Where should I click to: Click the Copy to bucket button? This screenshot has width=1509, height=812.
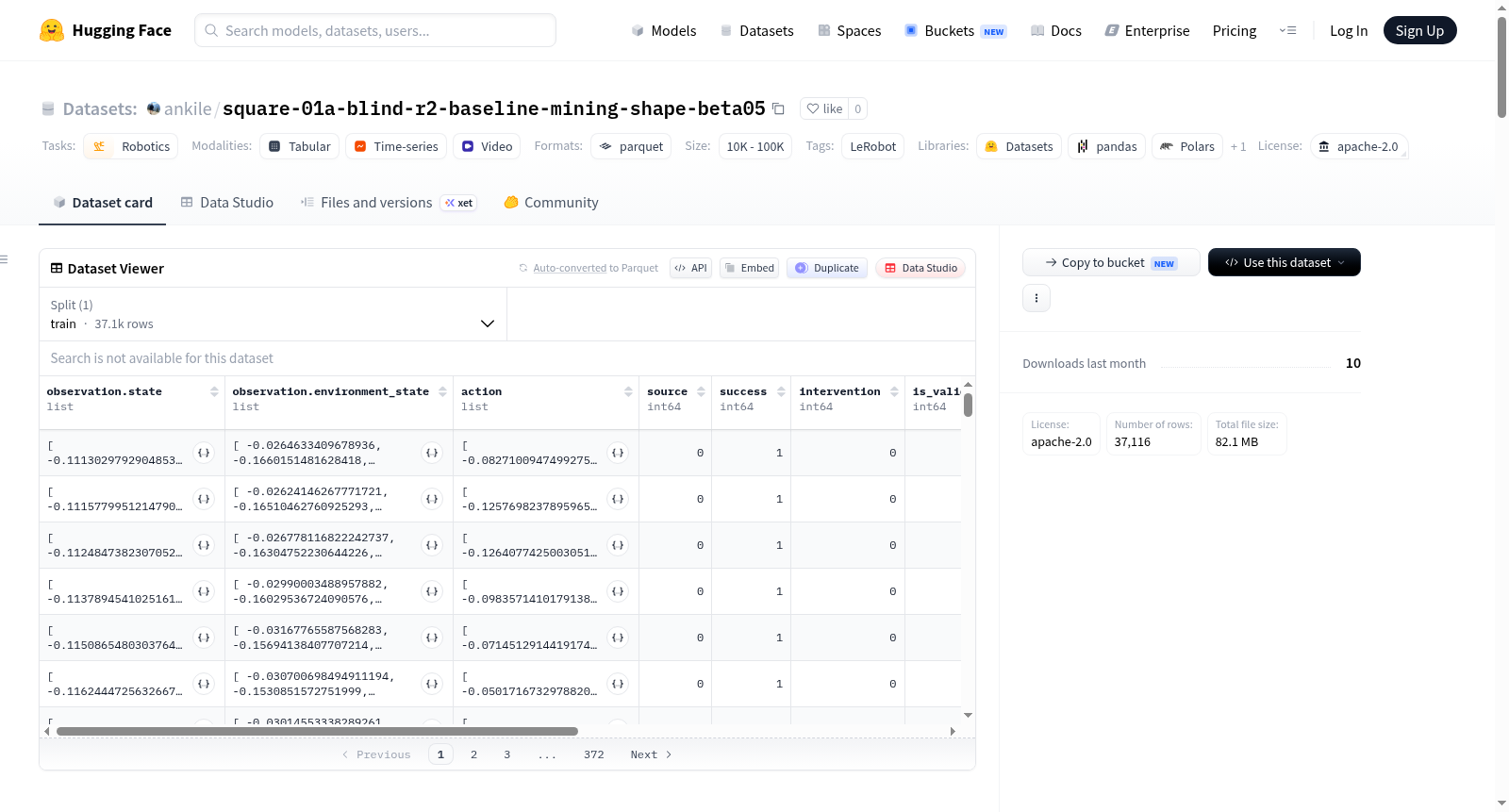1111,262
